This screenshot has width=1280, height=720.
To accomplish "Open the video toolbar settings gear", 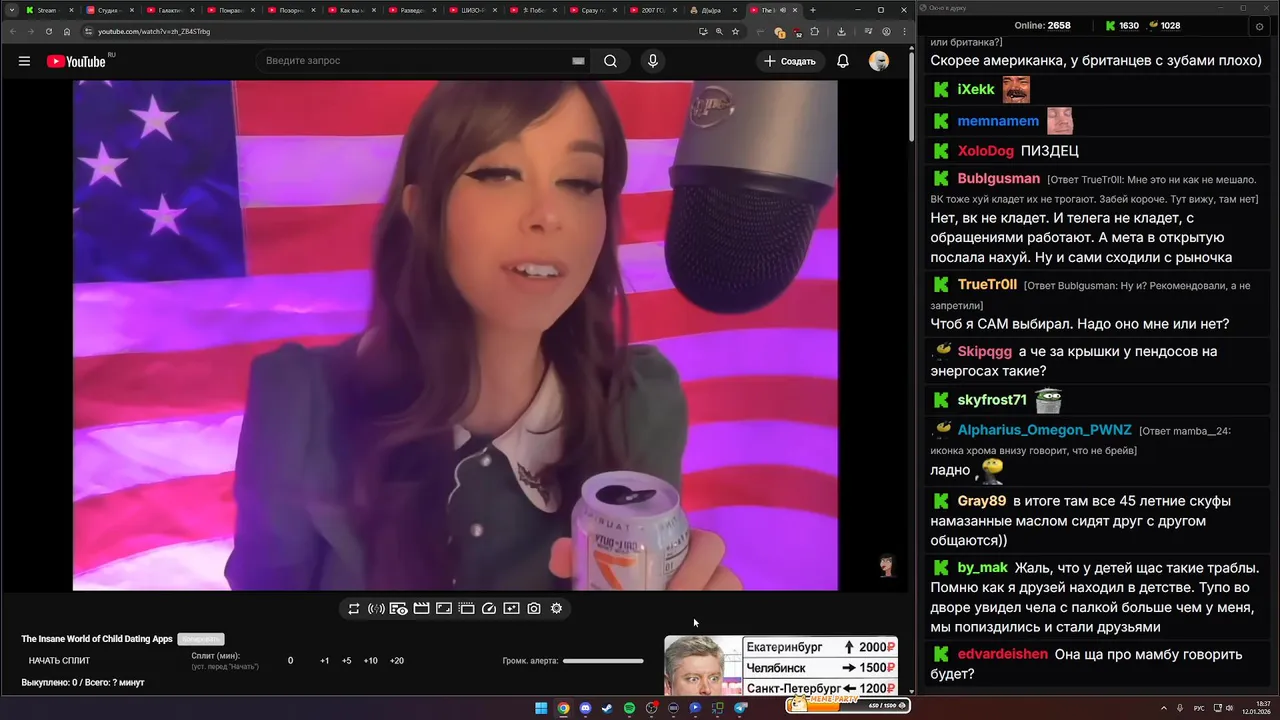I will (557, 608).
